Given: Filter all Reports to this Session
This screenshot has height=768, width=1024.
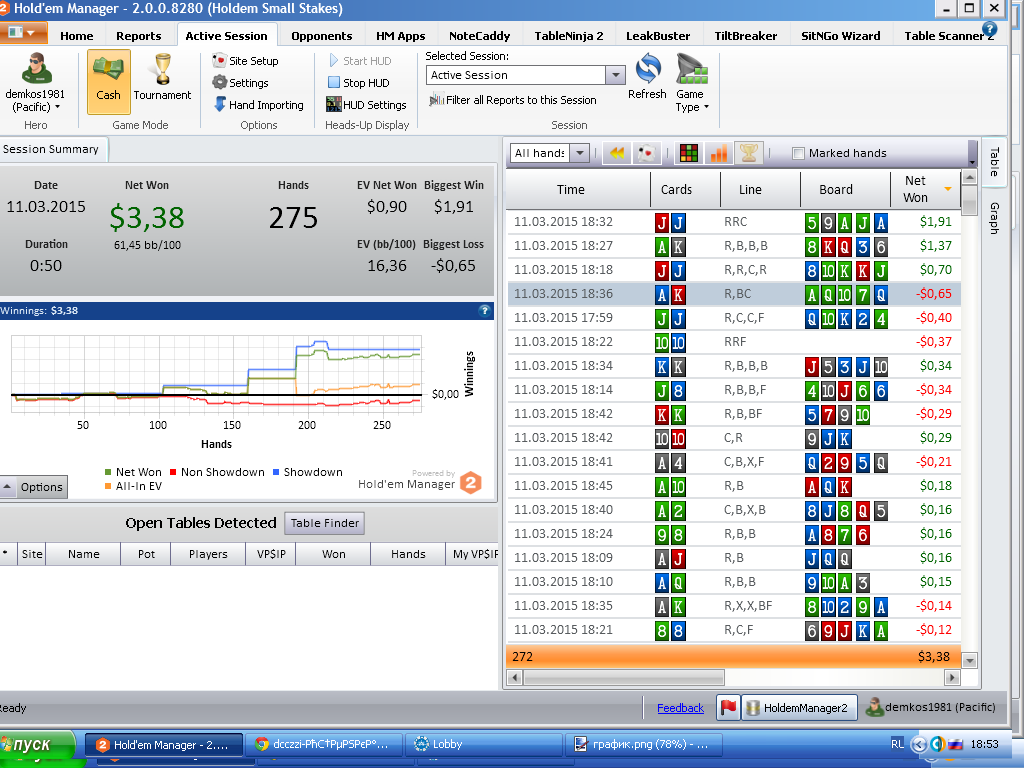Looking at the screenshot, I should [x=513, y=100].
